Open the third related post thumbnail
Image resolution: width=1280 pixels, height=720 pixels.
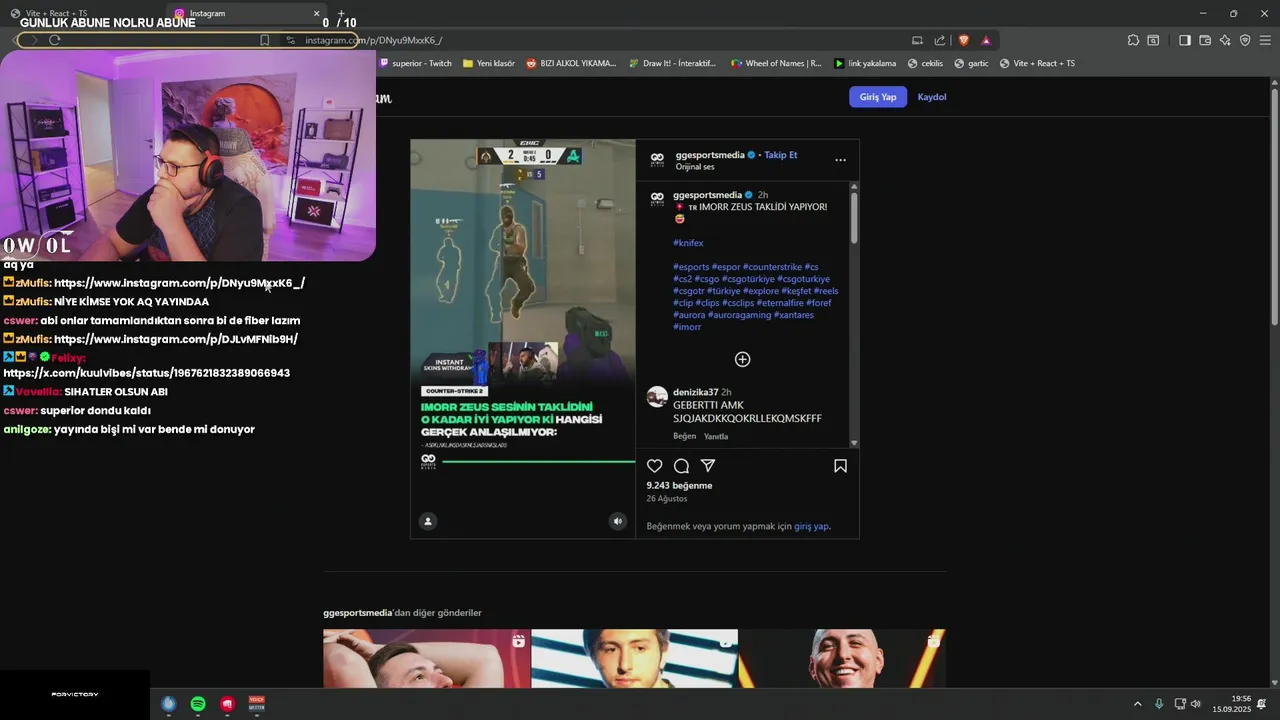pos(842,658)
